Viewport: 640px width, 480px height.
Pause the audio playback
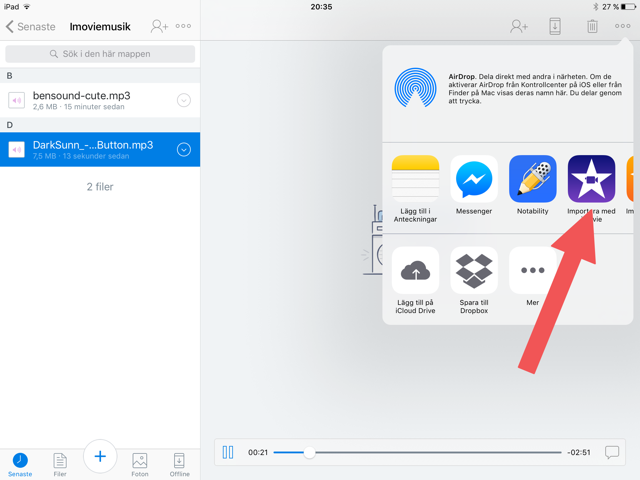tap(228, 453)
